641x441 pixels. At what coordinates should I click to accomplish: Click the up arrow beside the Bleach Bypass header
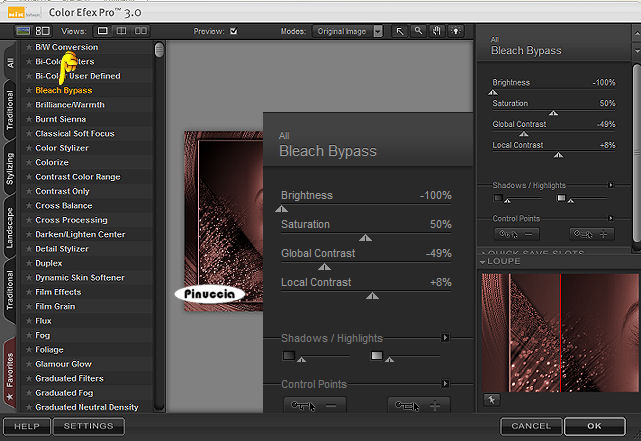tap(637, 32)
